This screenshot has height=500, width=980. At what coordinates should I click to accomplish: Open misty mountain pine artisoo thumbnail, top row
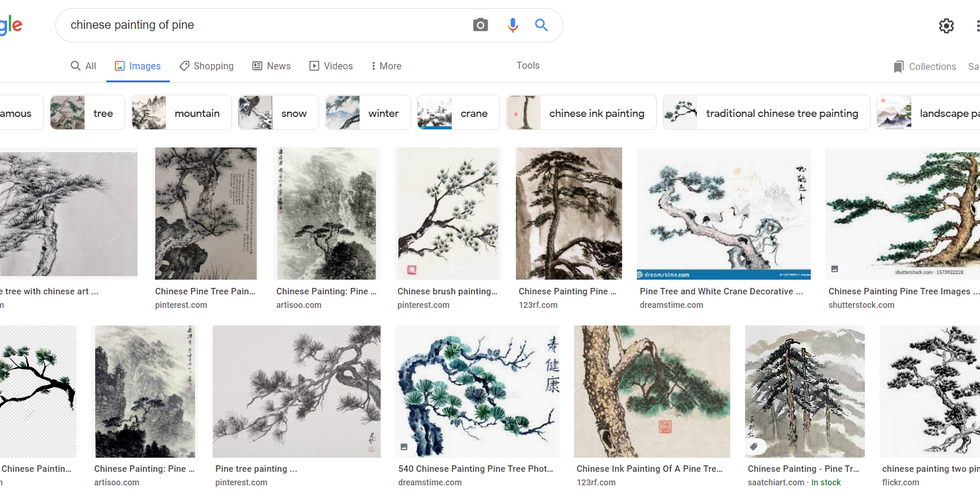click(x=327, y=213)
